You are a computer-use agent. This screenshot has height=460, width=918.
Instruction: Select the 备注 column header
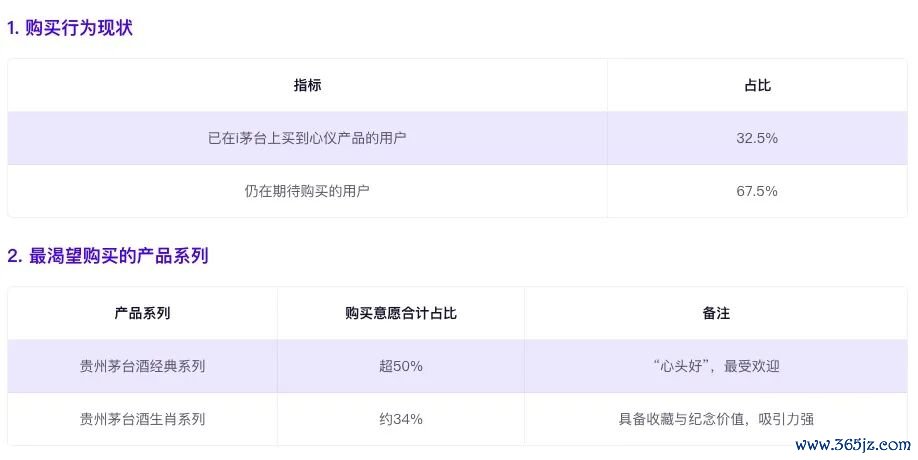[715, 313]
